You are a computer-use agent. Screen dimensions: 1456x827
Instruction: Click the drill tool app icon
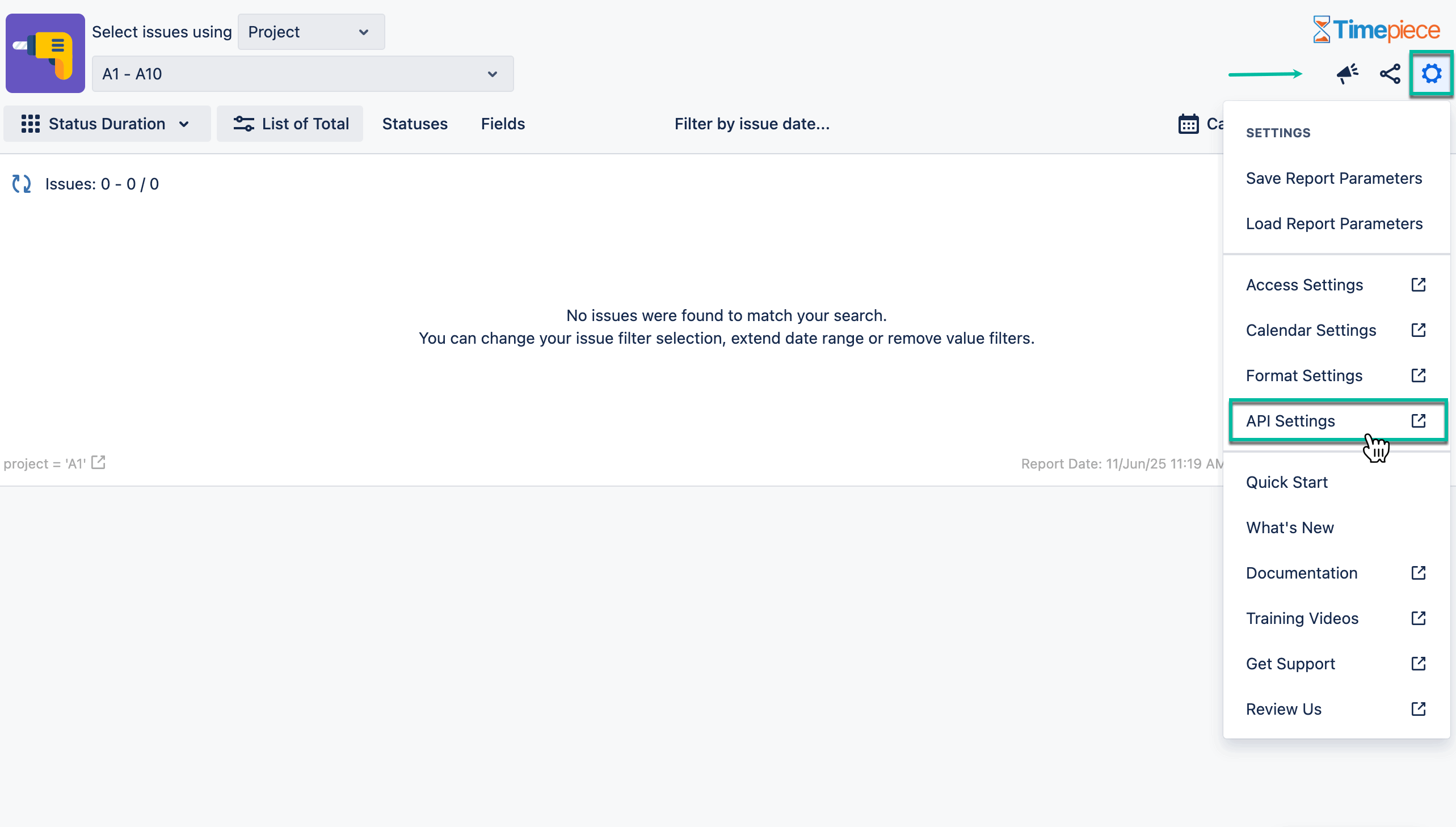click(x=45, y=53)
